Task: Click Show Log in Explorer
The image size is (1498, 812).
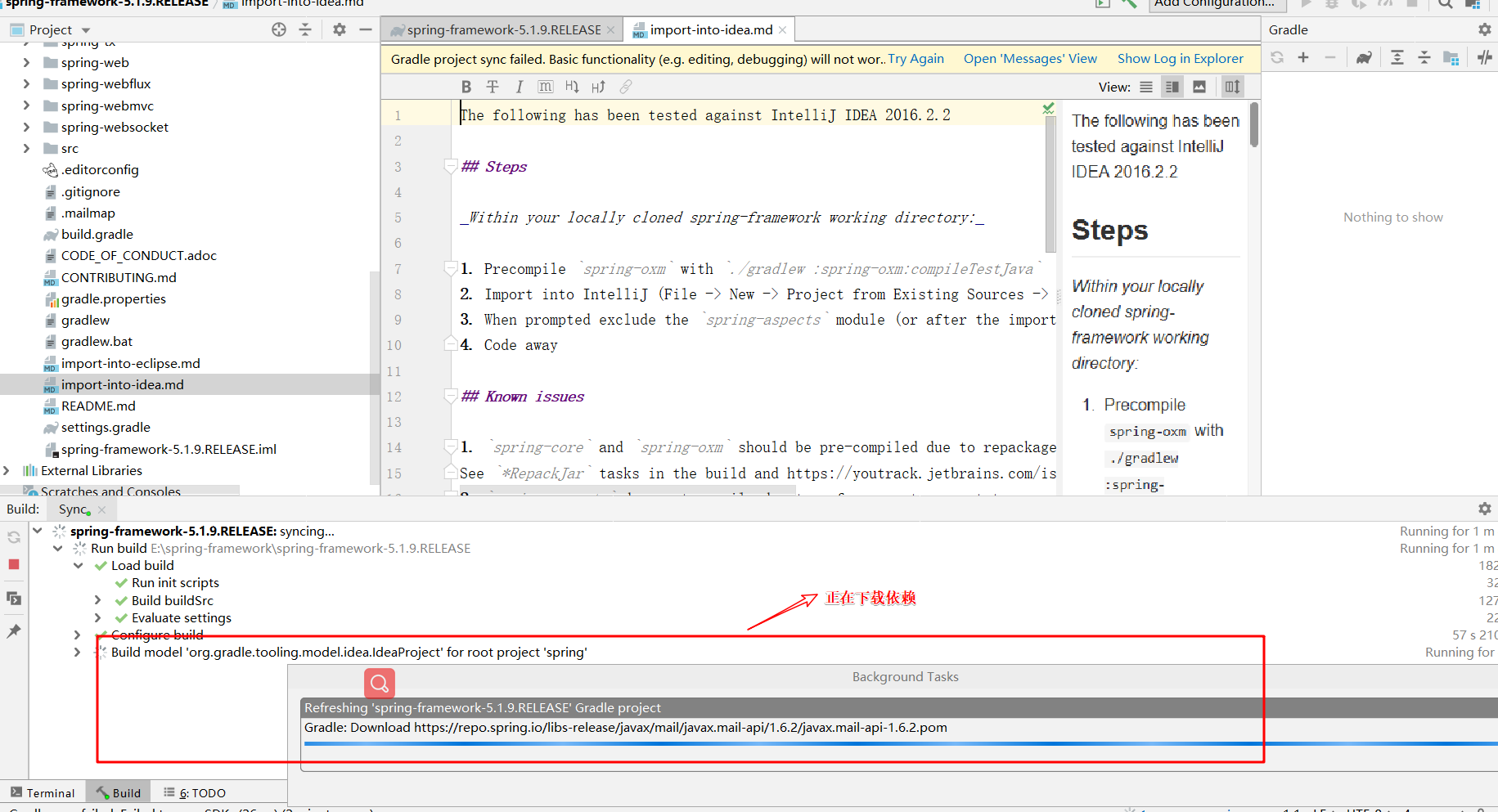Action: click(x=1181, y=59)
